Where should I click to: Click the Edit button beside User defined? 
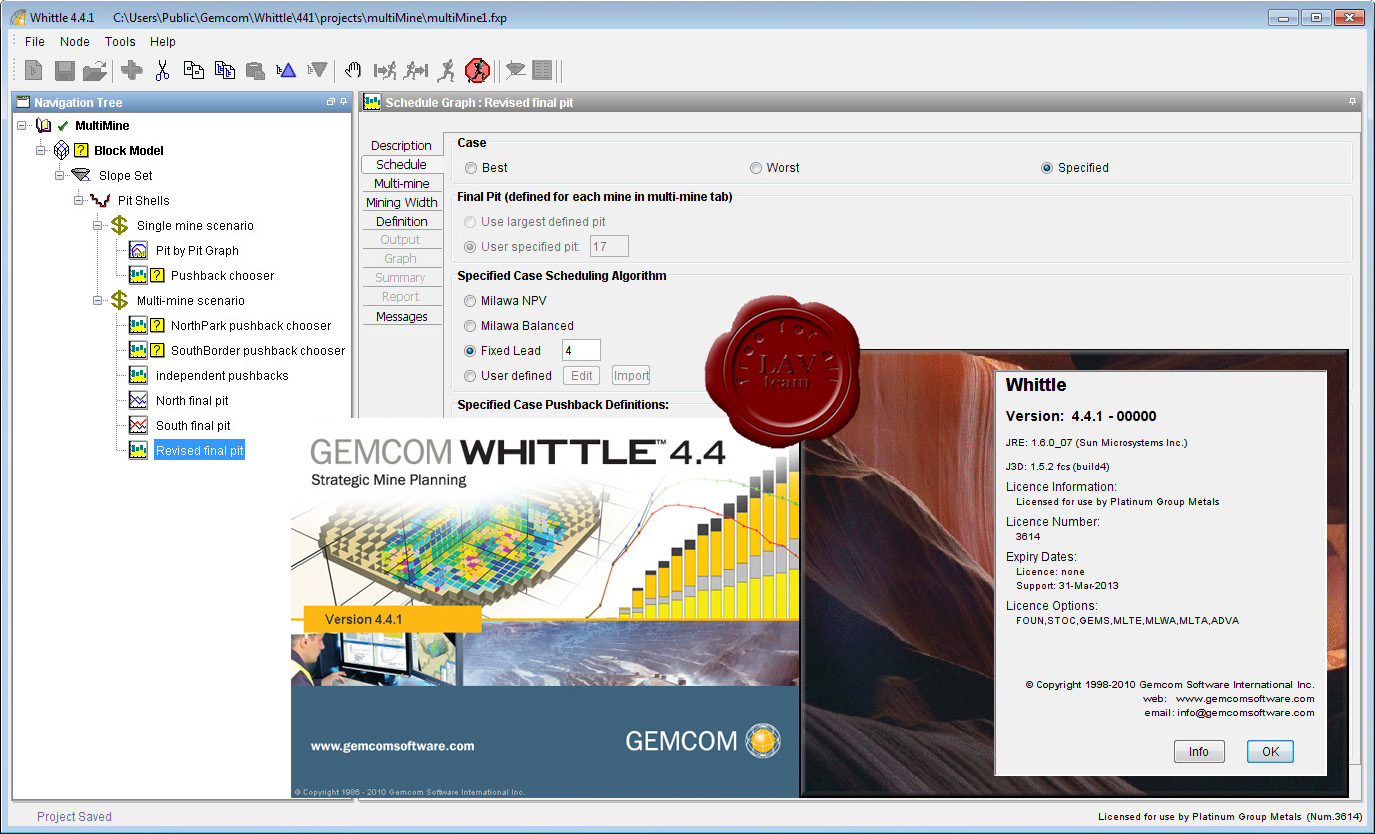pyautogui.click(x=582, y=376)
